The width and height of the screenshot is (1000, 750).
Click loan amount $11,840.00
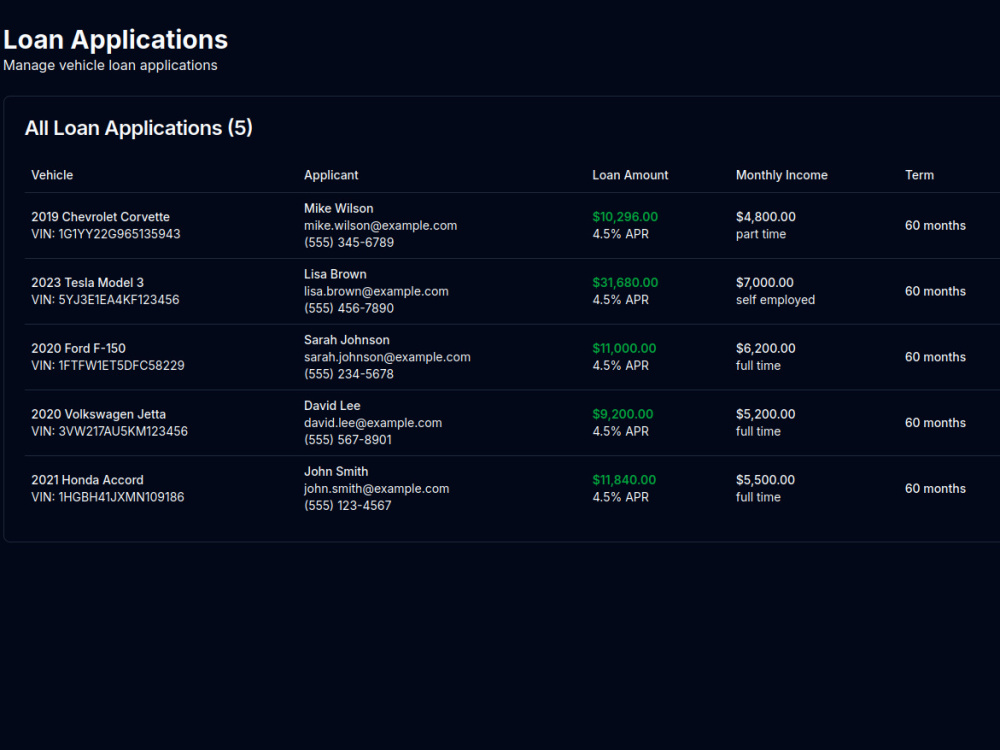(624, 480)
